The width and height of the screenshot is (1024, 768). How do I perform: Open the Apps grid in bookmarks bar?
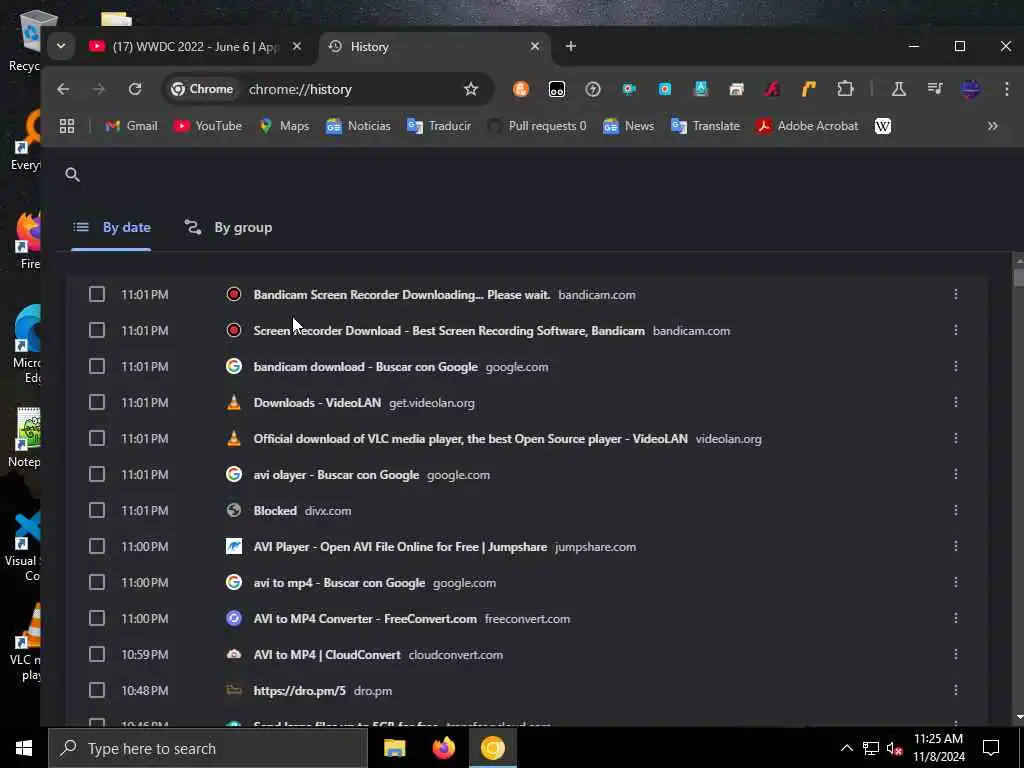coord(67,126)
